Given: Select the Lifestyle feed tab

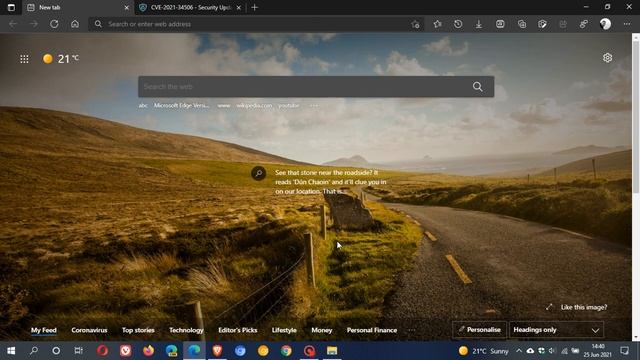Looking at the screenshot, I should tap(284, 330).
